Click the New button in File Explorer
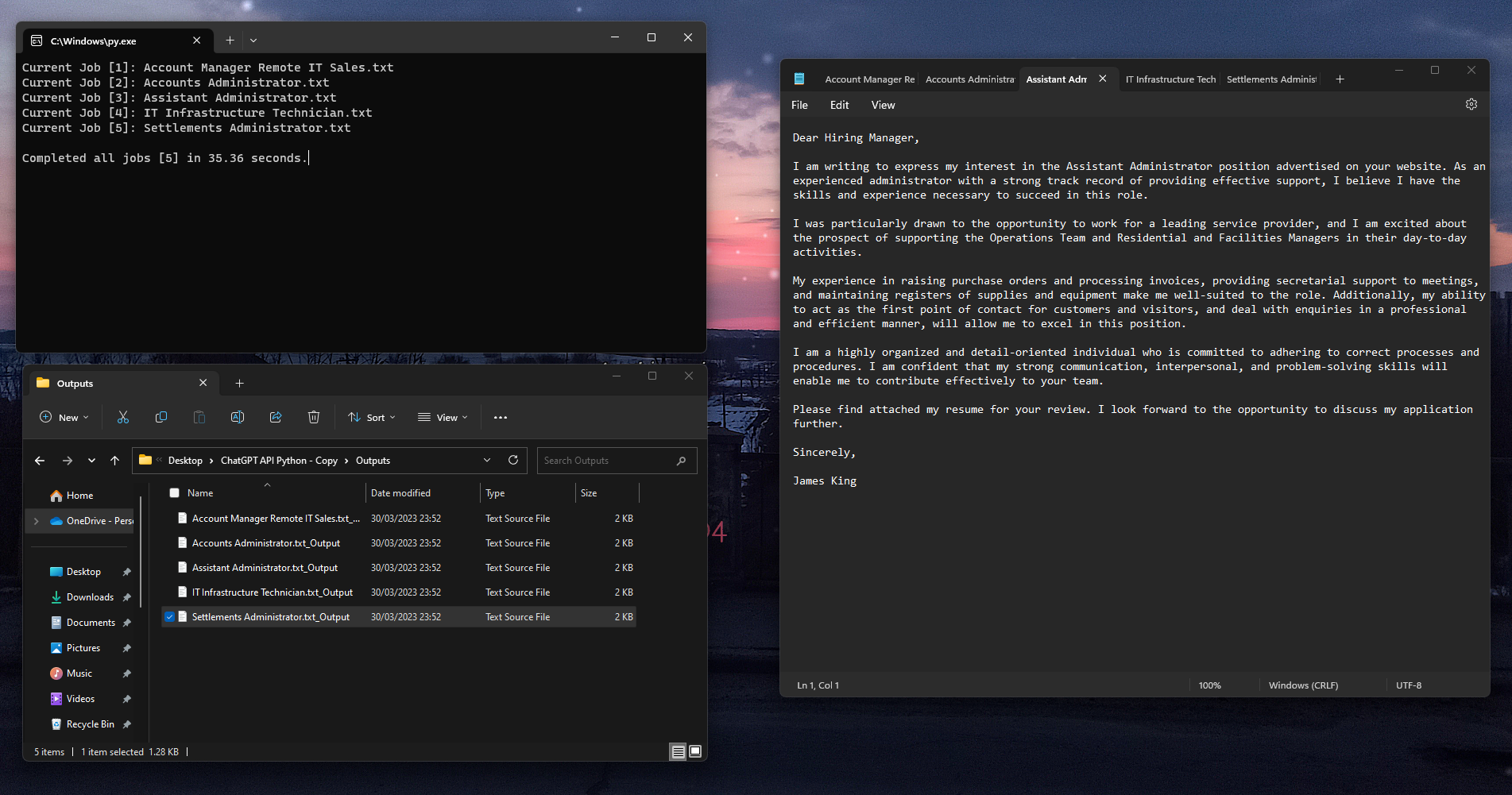The height and width of the screenshot is (795, 1512). coord(64,417)
